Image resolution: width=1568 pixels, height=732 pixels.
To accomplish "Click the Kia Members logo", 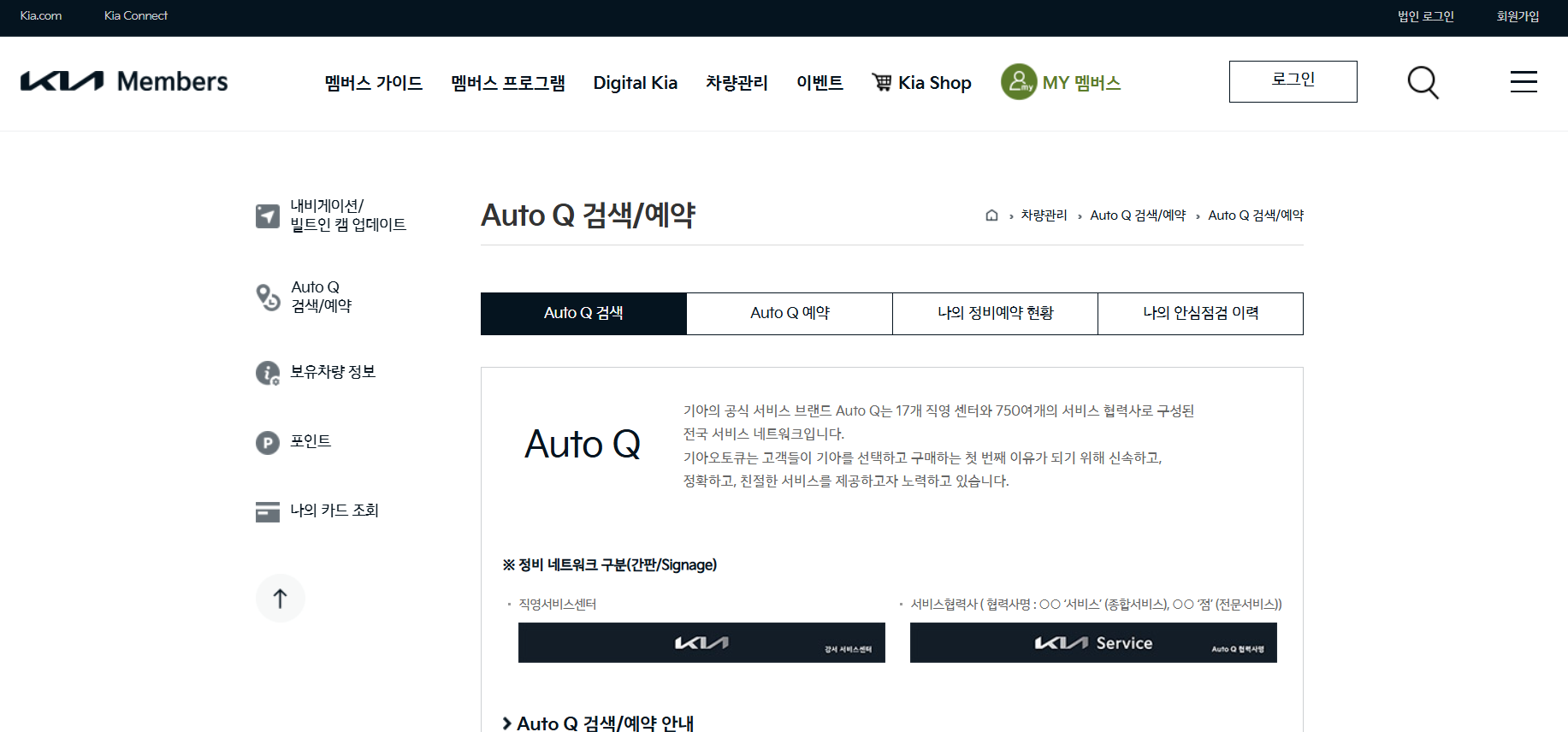I will pyautogui.click(x=124, y=81).
